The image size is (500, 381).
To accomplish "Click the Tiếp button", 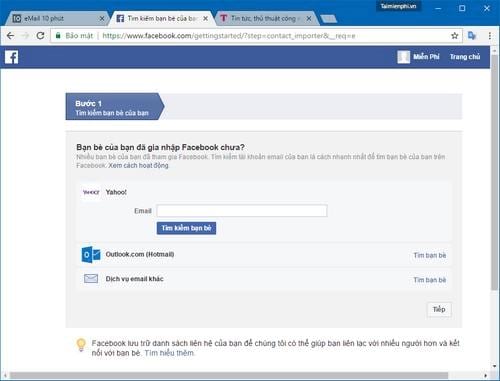I will pyautogui.click(x=439, y=309).
